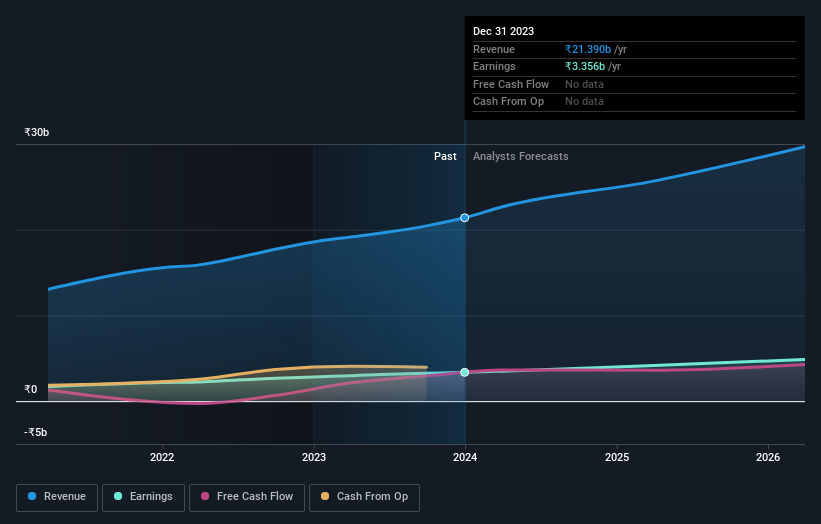Toggle the Revenue legend button
The width and height of the screenshot is (821, 524).
click(x=57, y=497)
